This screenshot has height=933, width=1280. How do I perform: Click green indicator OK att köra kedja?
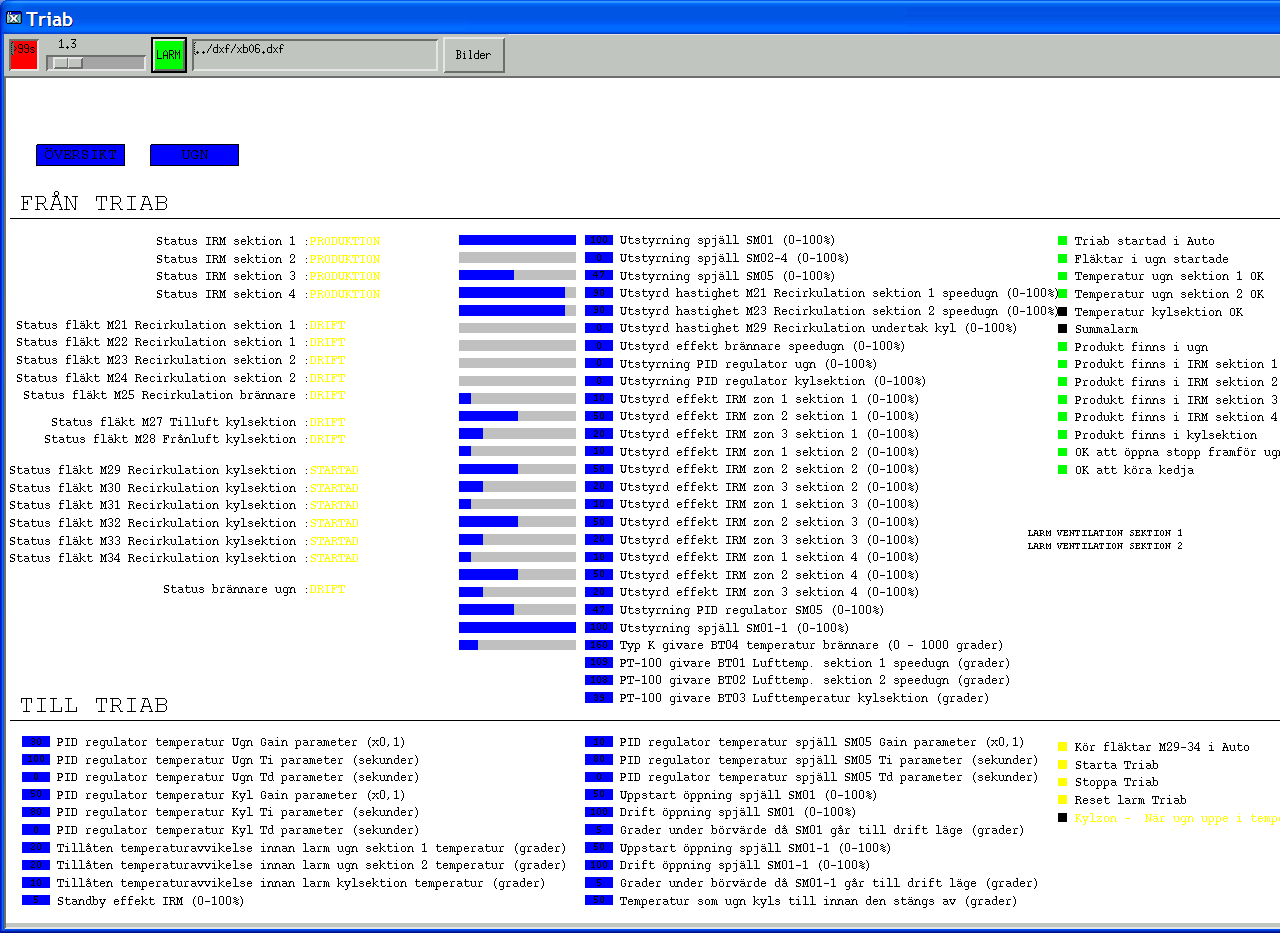point(1063,470)
